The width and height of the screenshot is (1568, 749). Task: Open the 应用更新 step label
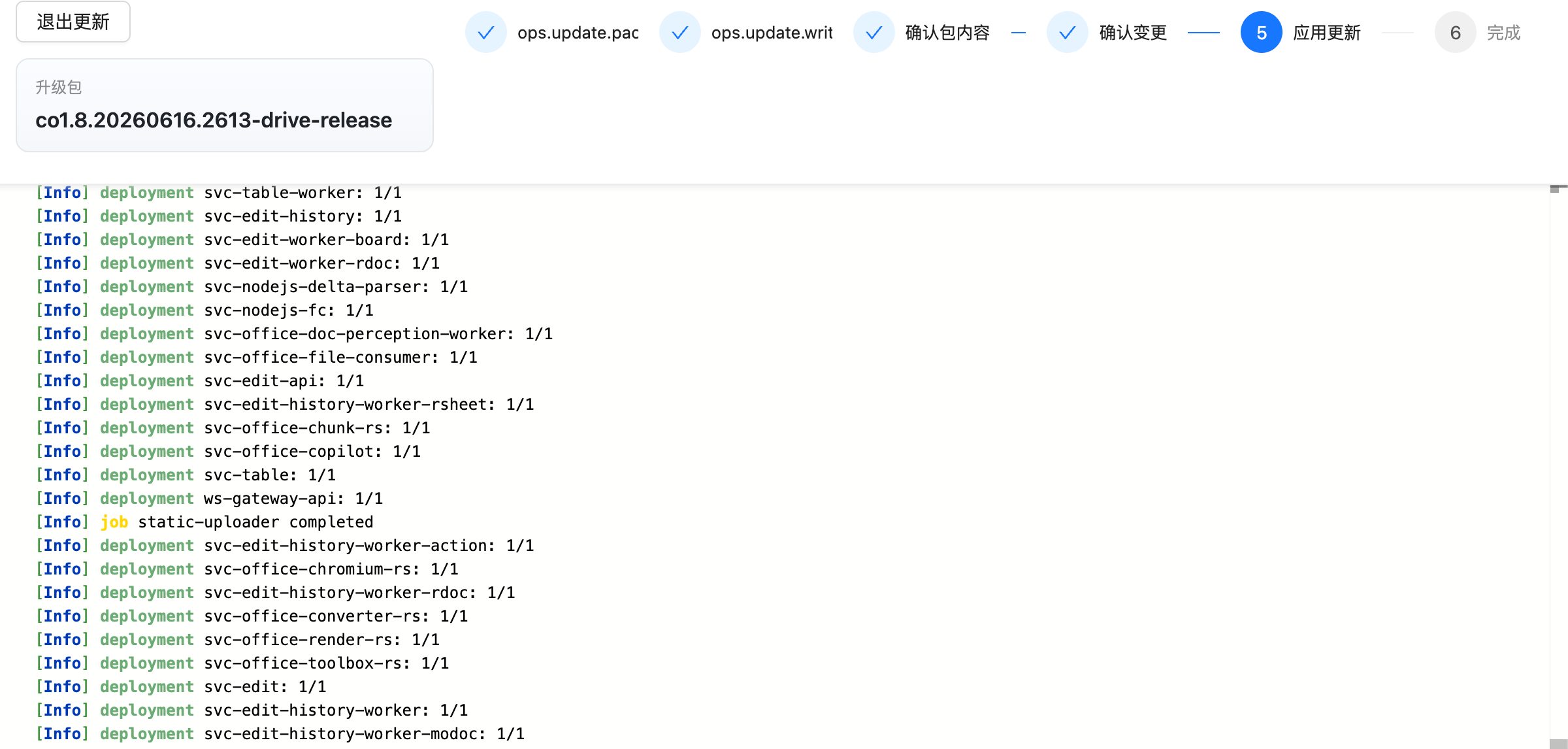click(x=1327, y=33)
